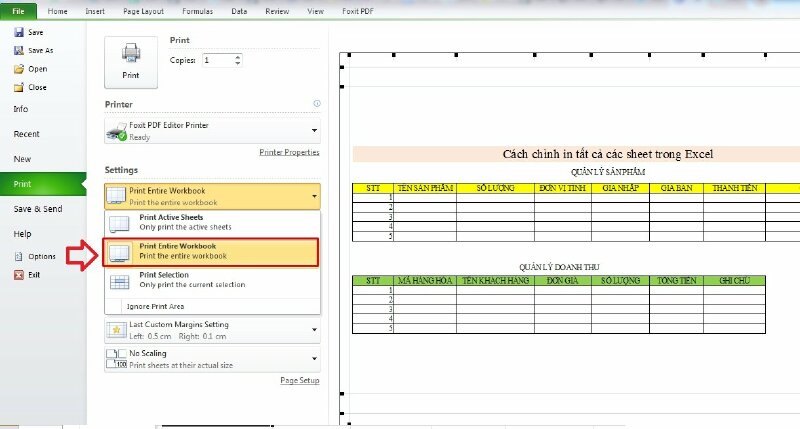This screenshot has width=800, height=429.
Task: Click 'TÊN KHÁCH HÀNG' green header cell
Action: pyautogui.click(x=495, y=281)
